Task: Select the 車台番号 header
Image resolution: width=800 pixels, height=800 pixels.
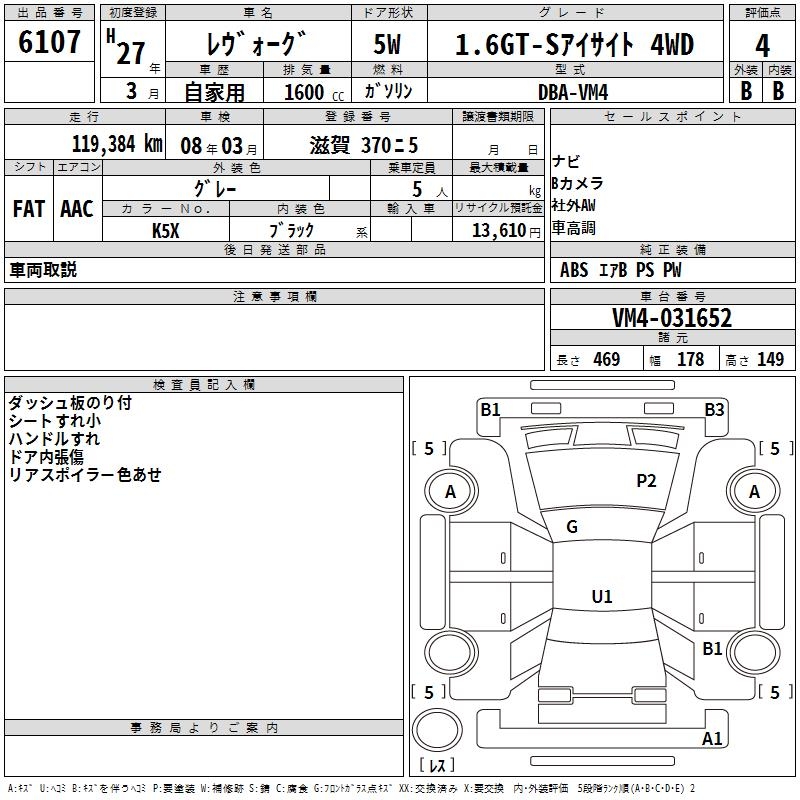Action: 672,296
